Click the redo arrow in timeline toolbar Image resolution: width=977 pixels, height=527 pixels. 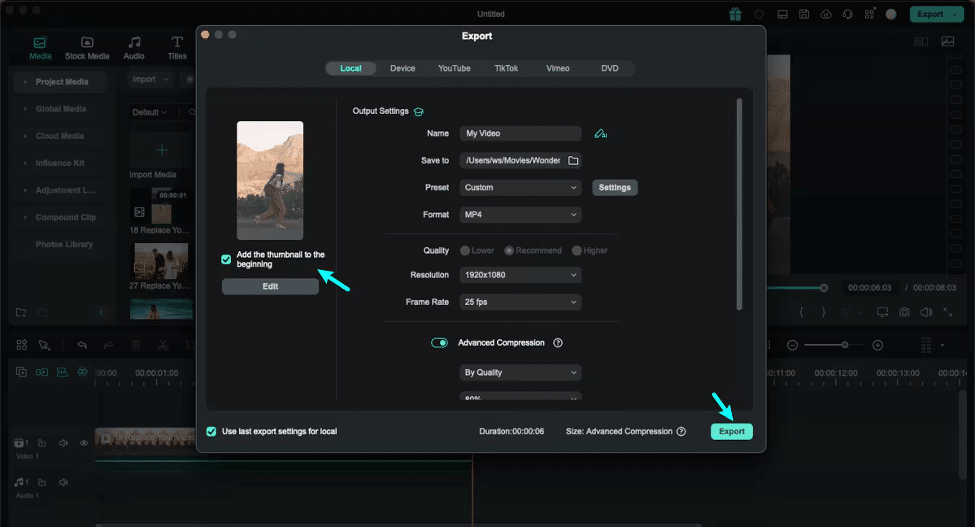click(108, 344)
